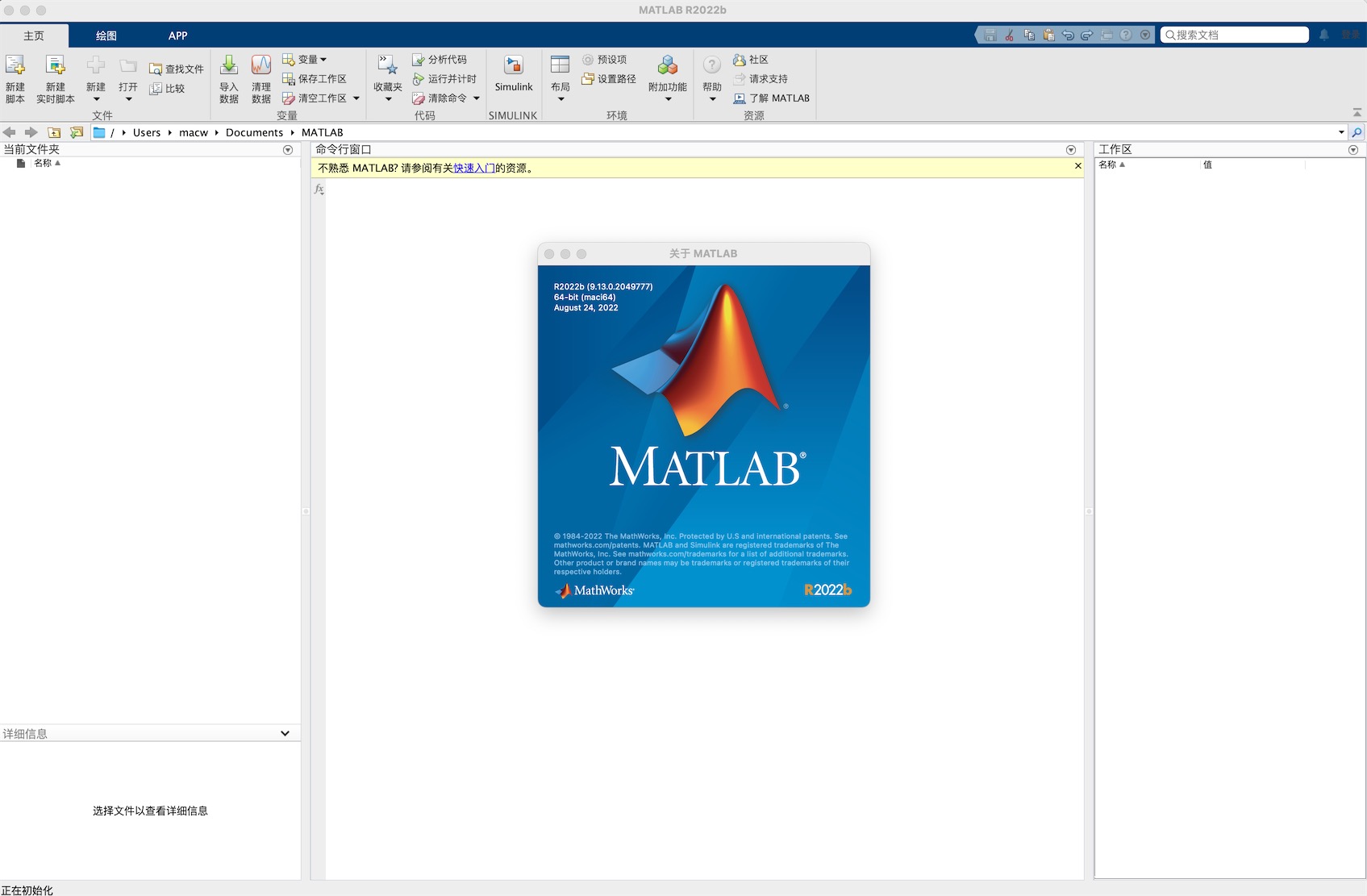Image resolution: width=1367 pixels, height=896 pixels.
Task: Go forward with the right arrow navigation button
Action: (31, 132)
